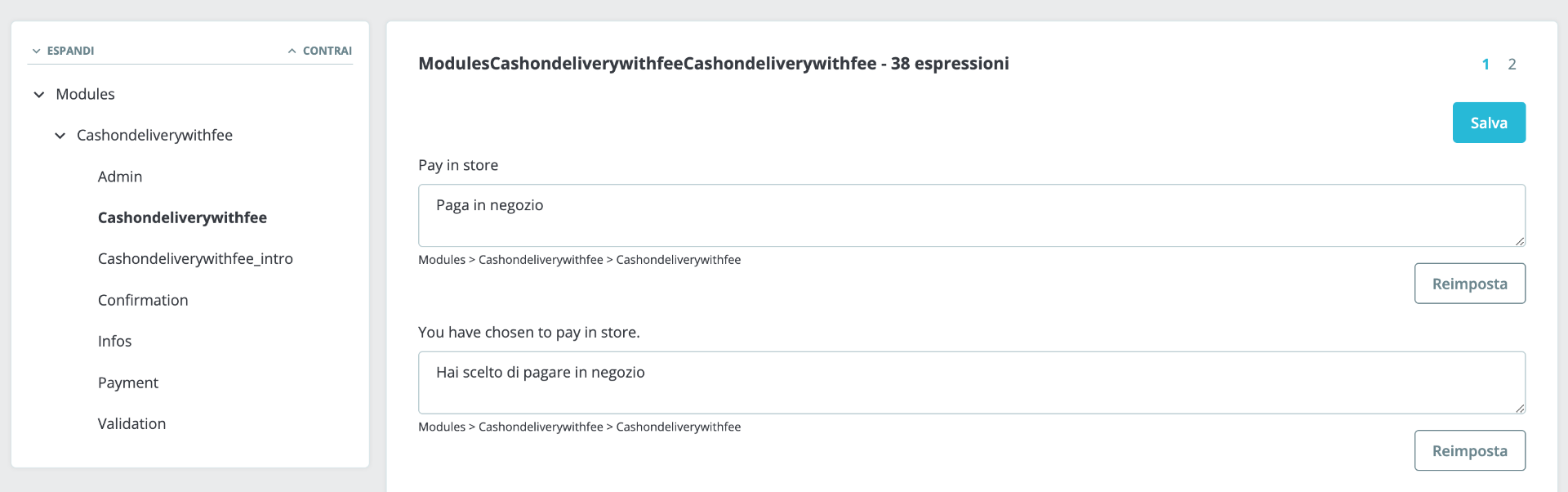The width and height of the screenshot is (1568, 492).
Task: Edit the 'Paga in negozio' translation field
Action: 971,215
